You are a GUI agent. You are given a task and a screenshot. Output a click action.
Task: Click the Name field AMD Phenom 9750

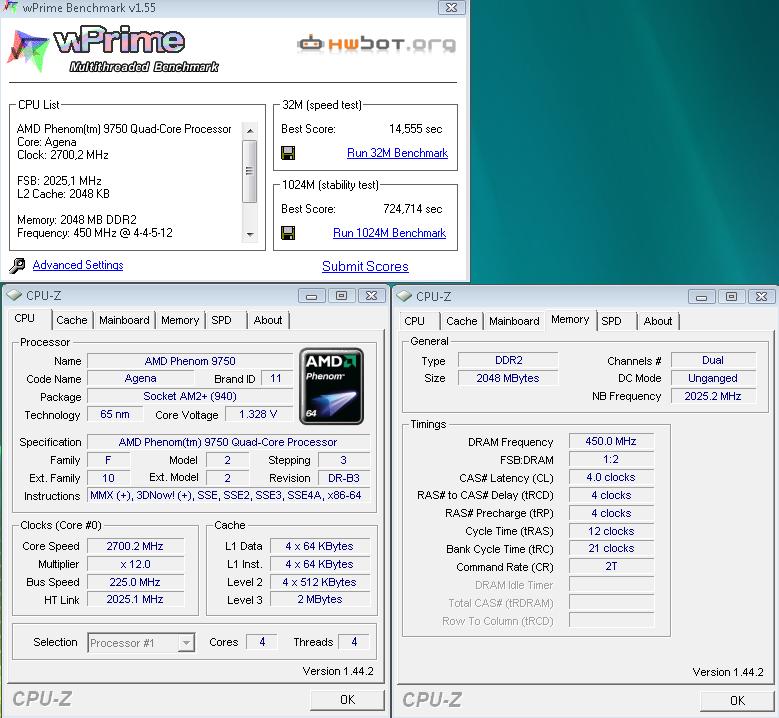190,361
